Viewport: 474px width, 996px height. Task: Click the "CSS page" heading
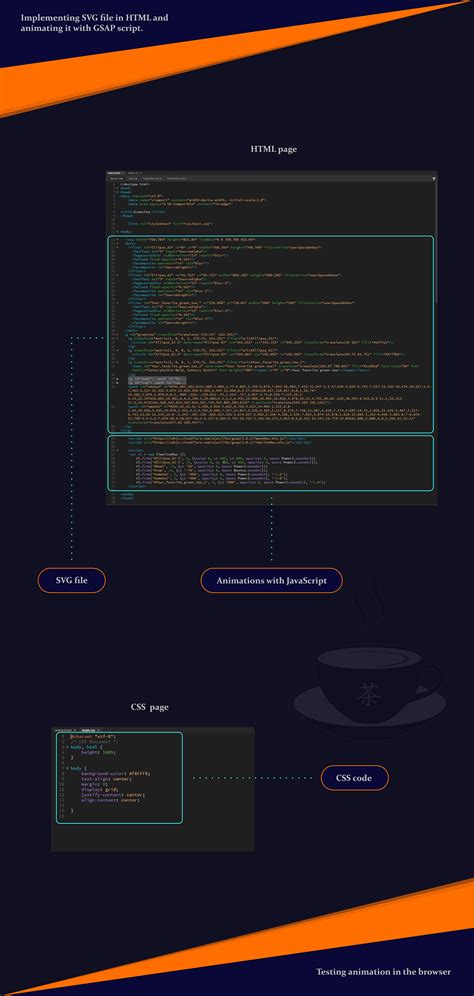150,706
